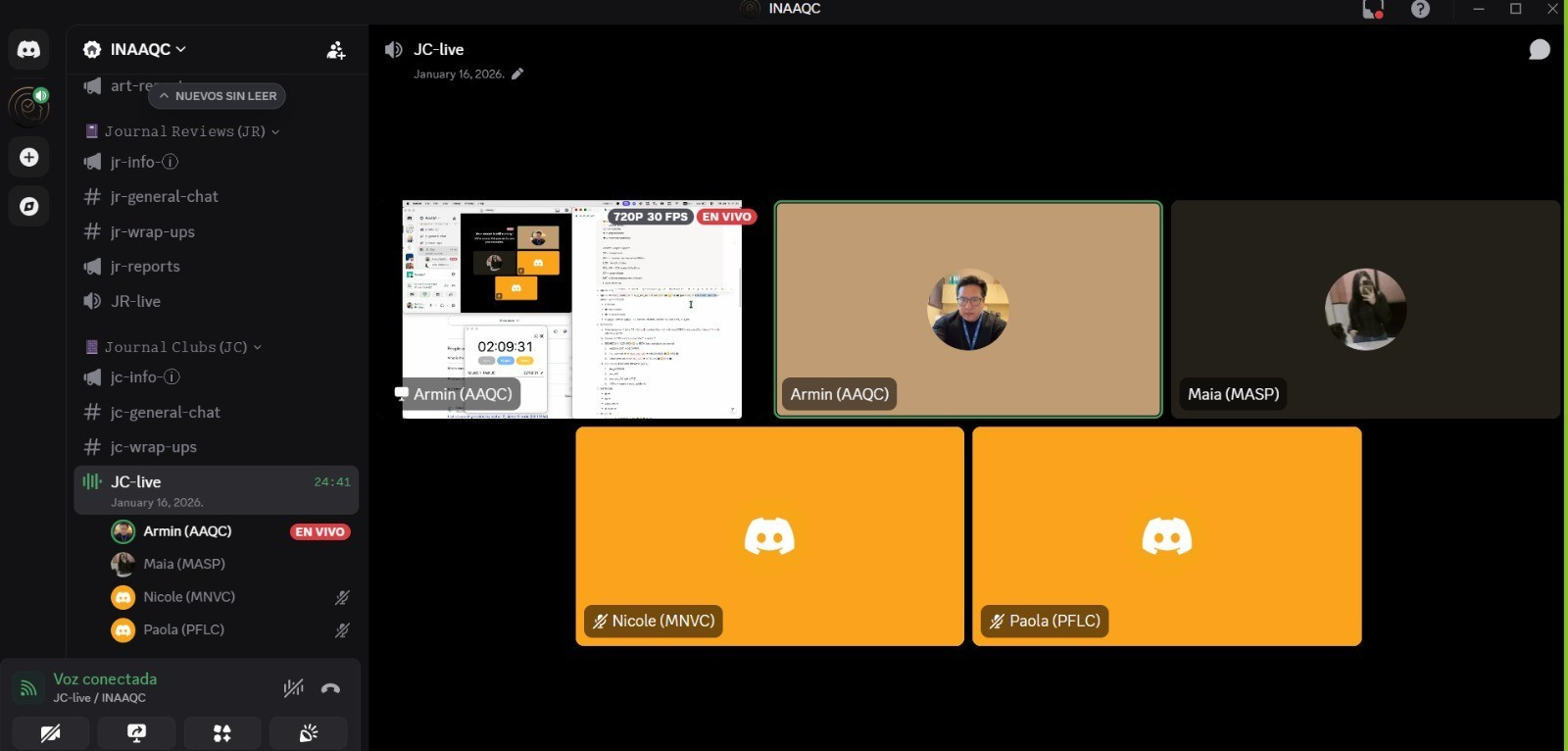Turn on your camera

tap(50, 733)
